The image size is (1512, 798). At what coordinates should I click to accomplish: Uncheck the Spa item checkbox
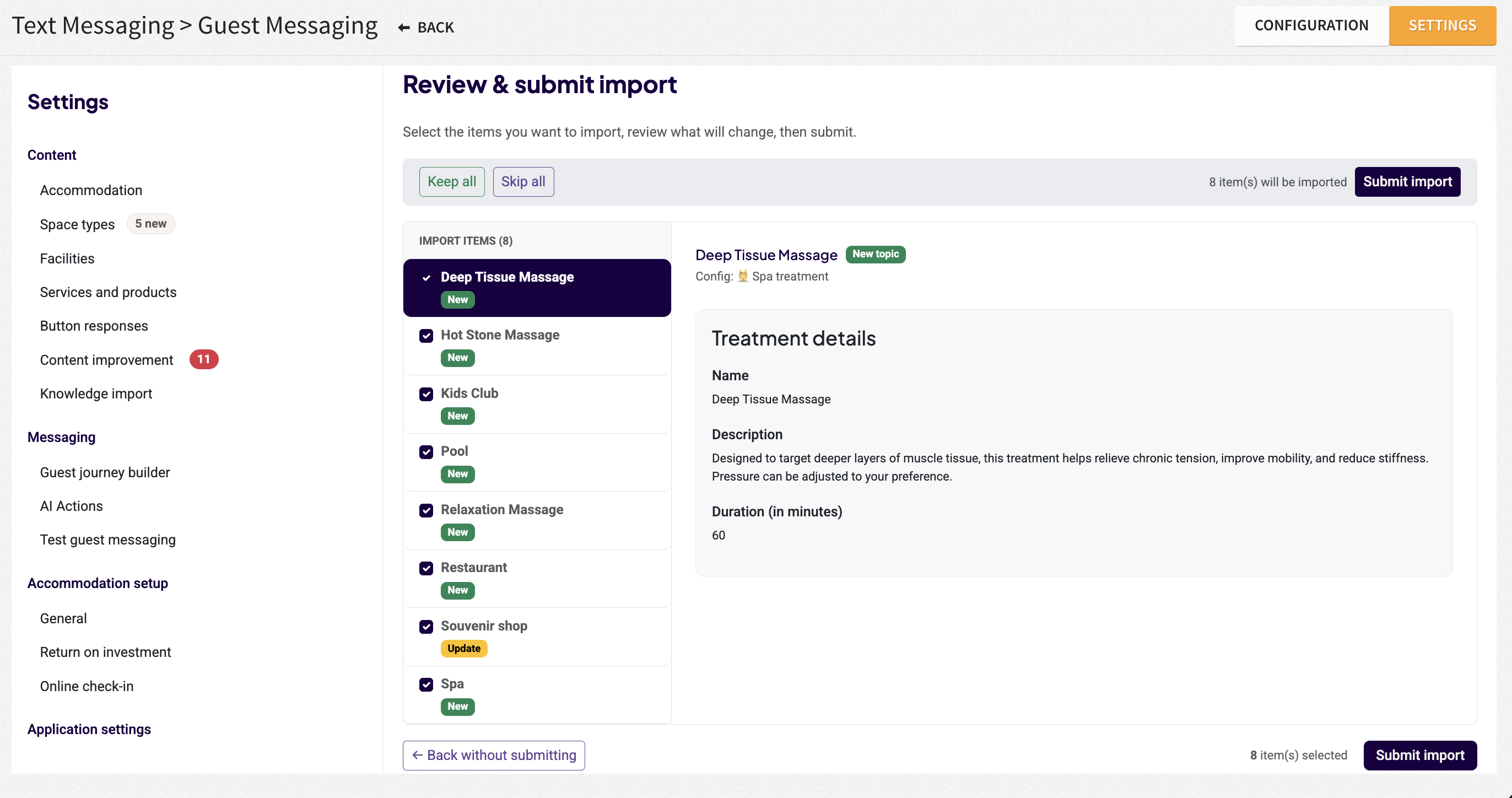[x=426, y=684]
